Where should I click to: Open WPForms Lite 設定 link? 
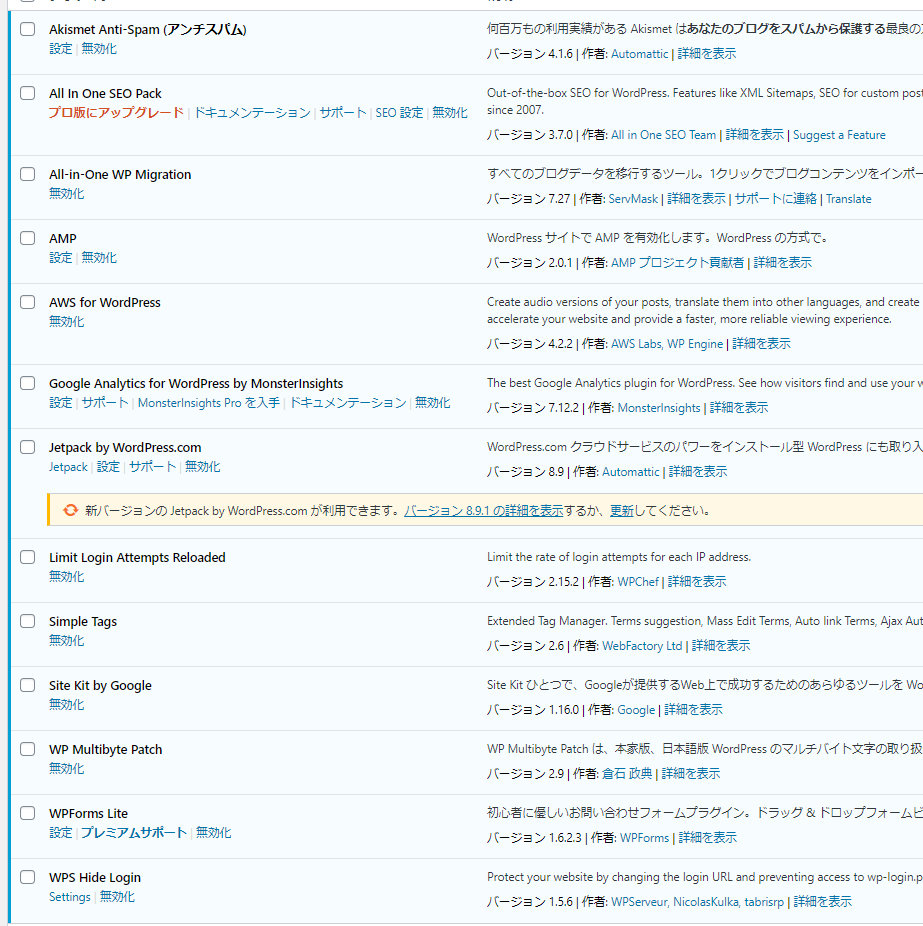(60, 833)
